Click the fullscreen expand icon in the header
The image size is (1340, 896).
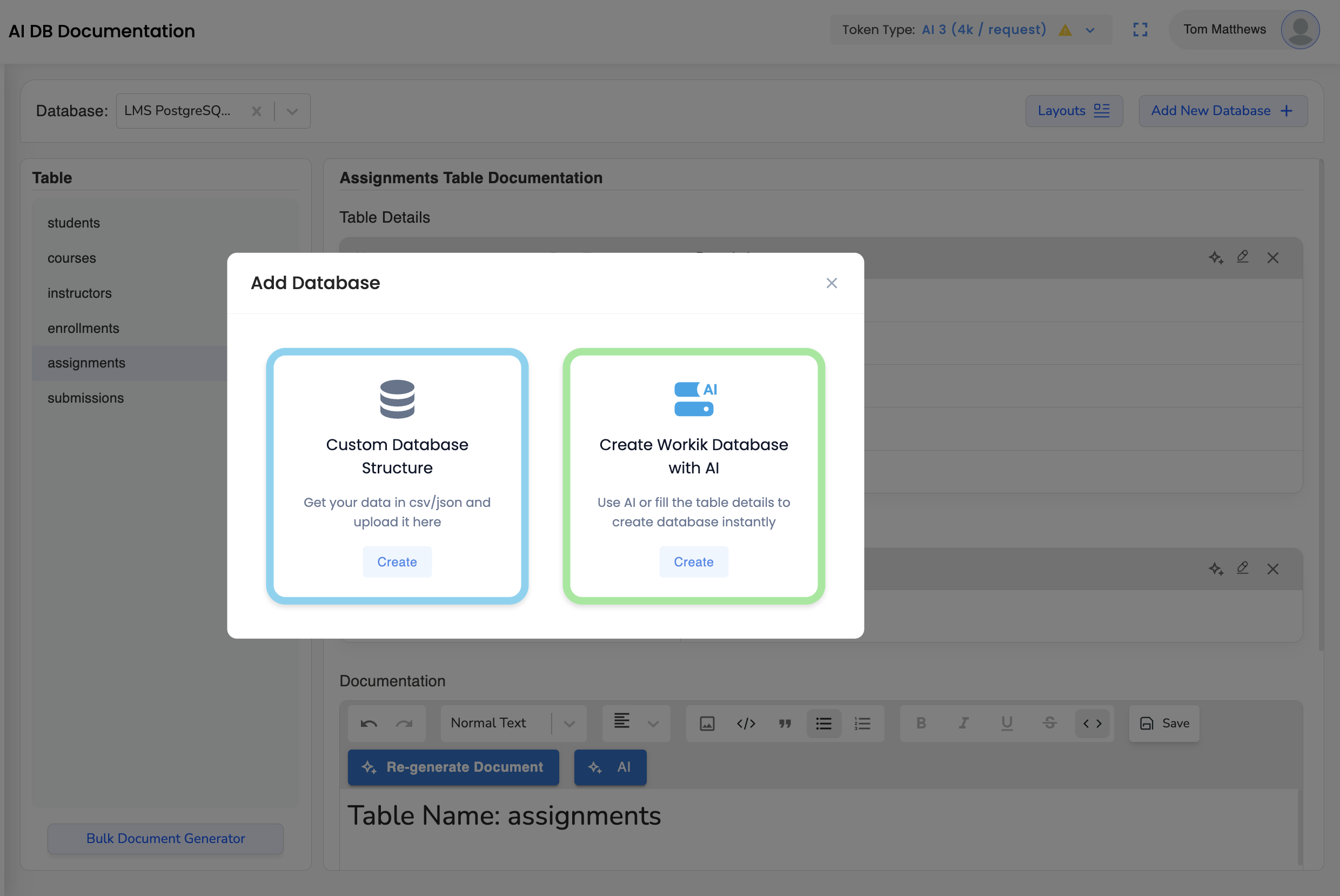point(1141,30)
